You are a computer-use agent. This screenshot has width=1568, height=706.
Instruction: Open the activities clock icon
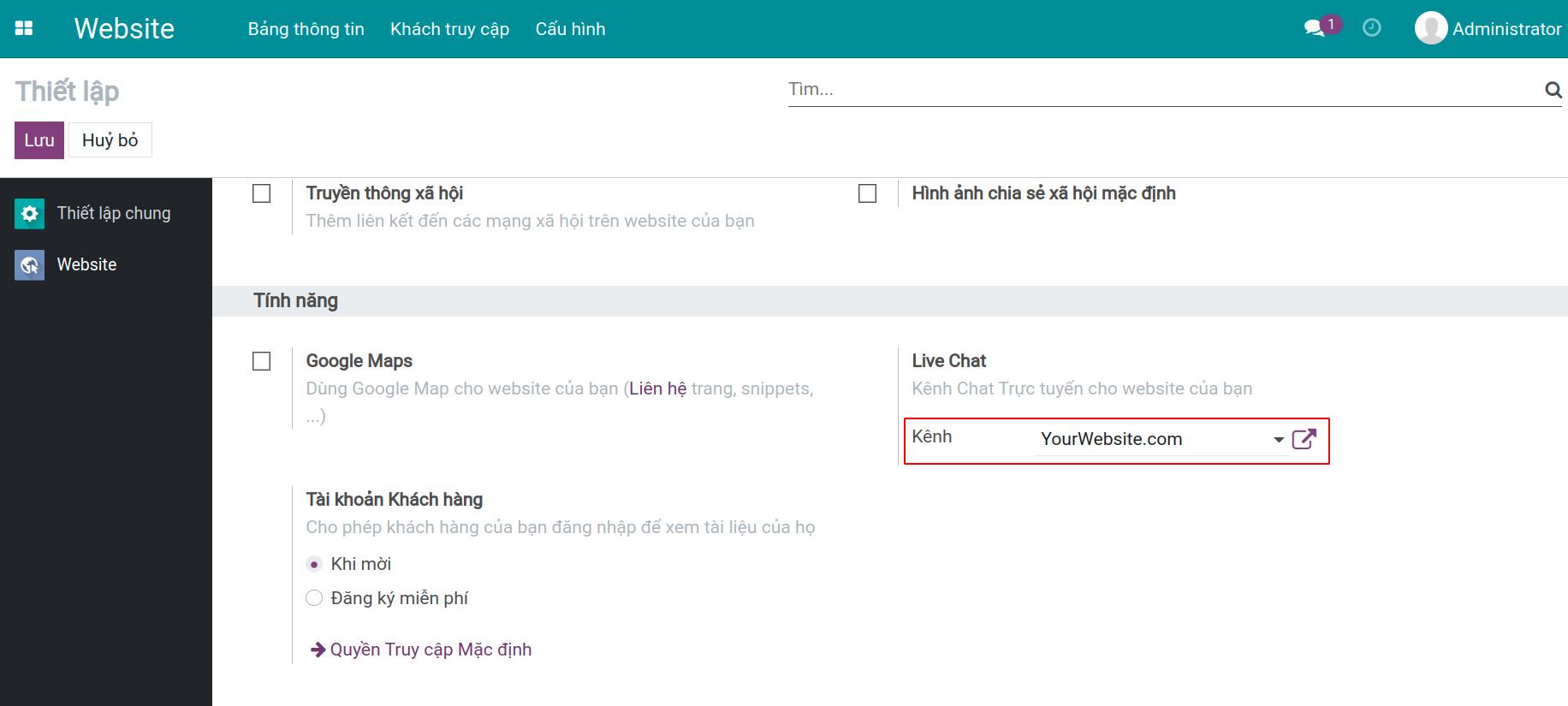pos(1371,28)
